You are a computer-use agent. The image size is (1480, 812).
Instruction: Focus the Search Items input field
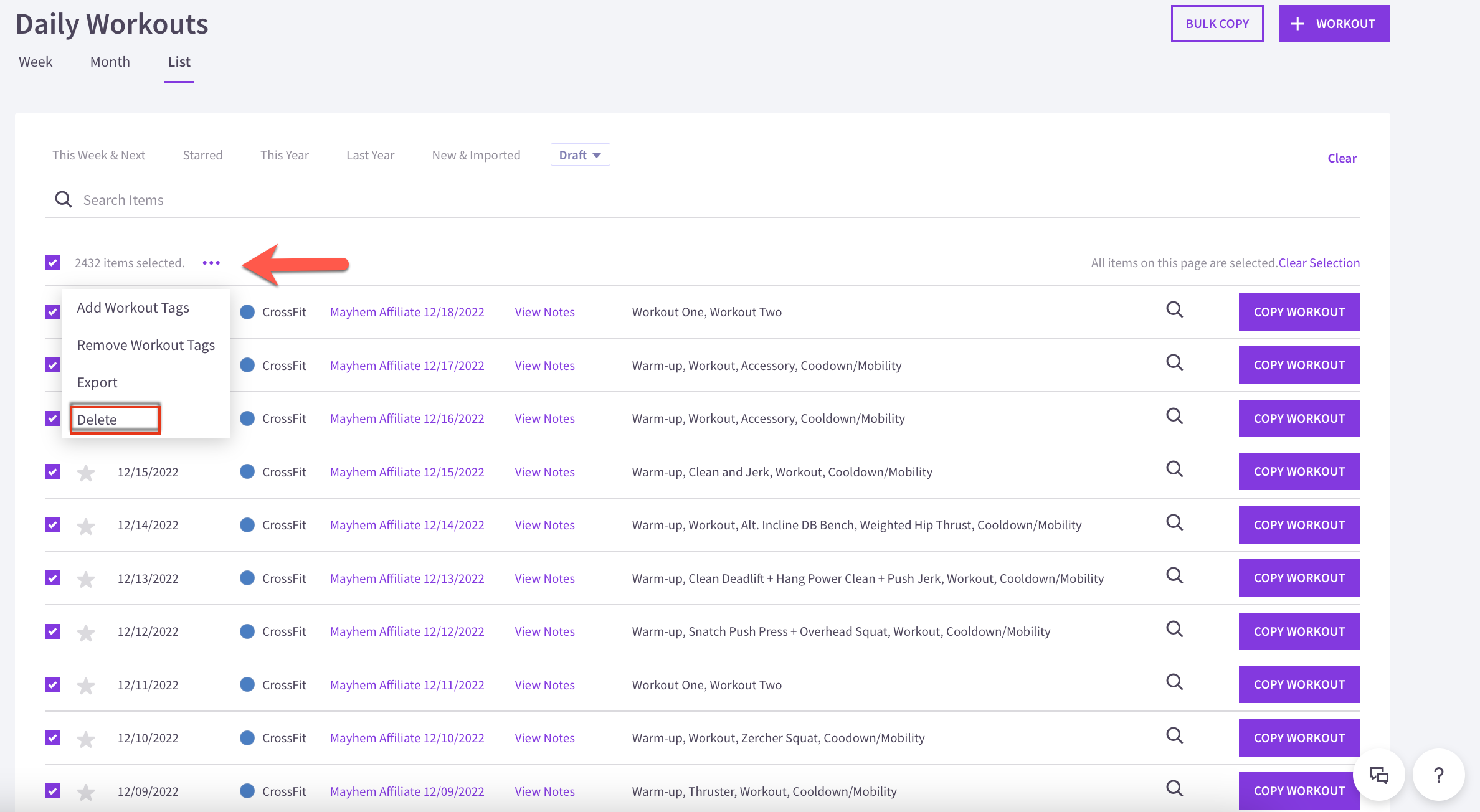pos(703,199)
